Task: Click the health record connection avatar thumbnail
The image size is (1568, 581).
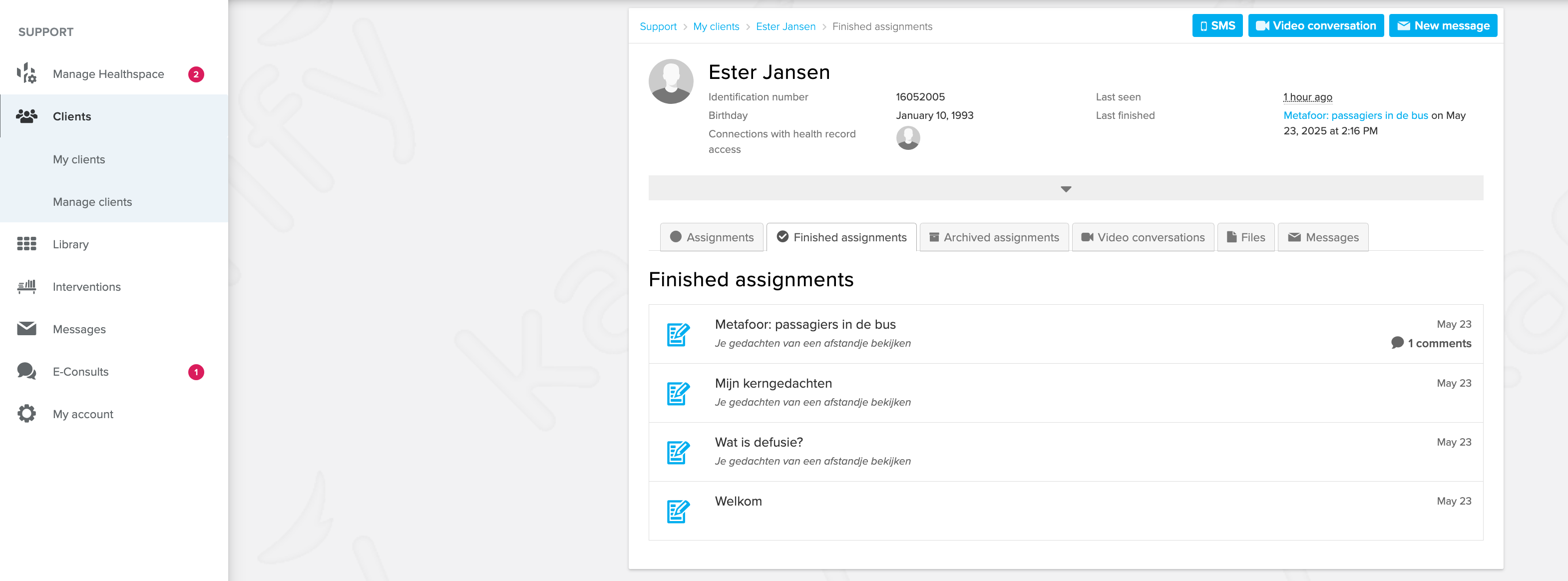Action: tap(907, 138)
